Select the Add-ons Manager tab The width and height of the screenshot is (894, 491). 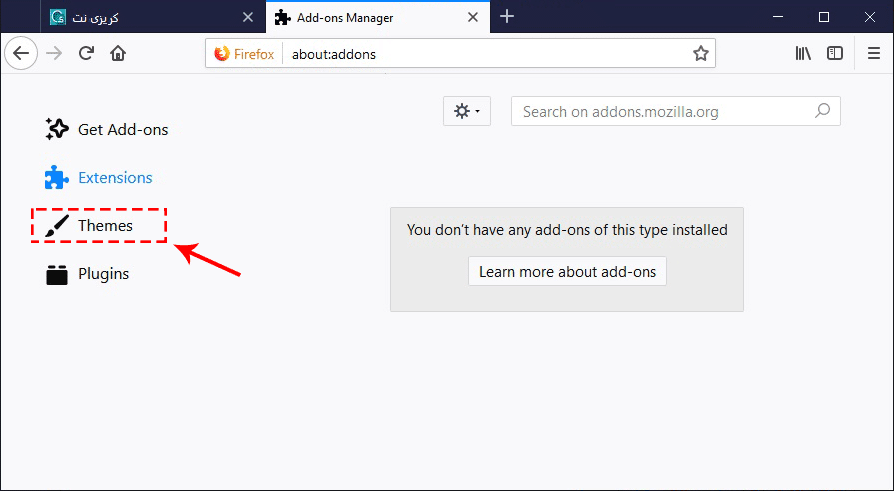(378, 17)
